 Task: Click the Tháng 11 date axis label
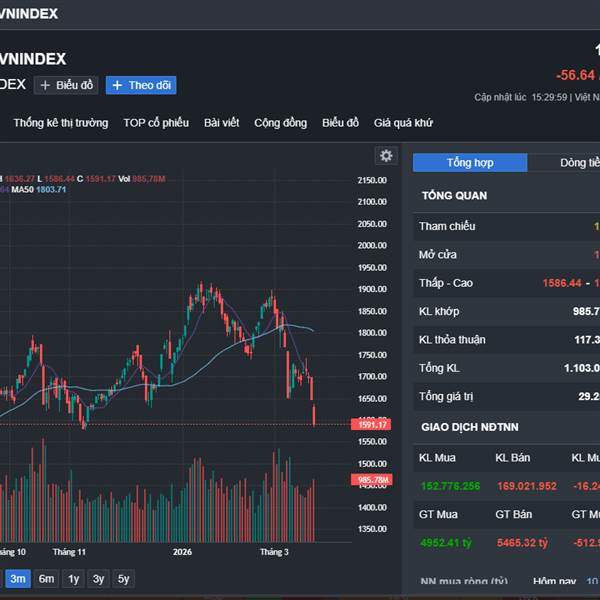69,552
